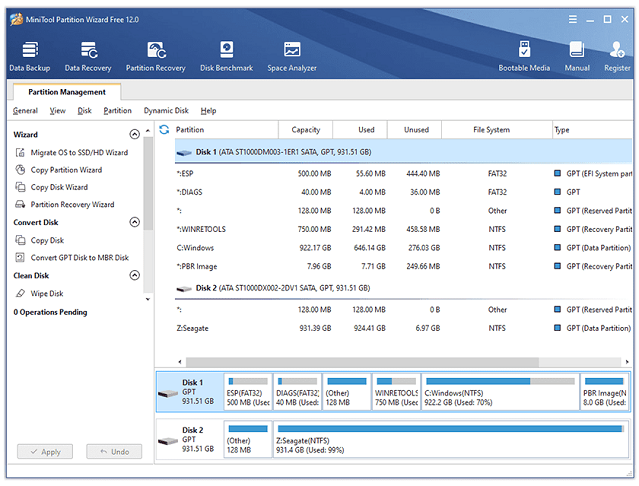
Task: Open the Manual
Action: 577,56
